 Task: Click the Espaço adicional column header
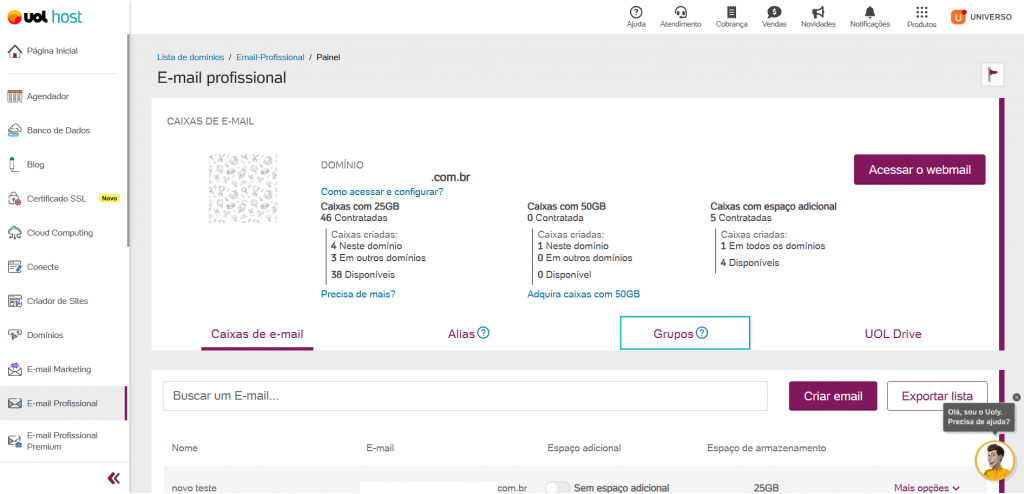[x=584, y=448]
